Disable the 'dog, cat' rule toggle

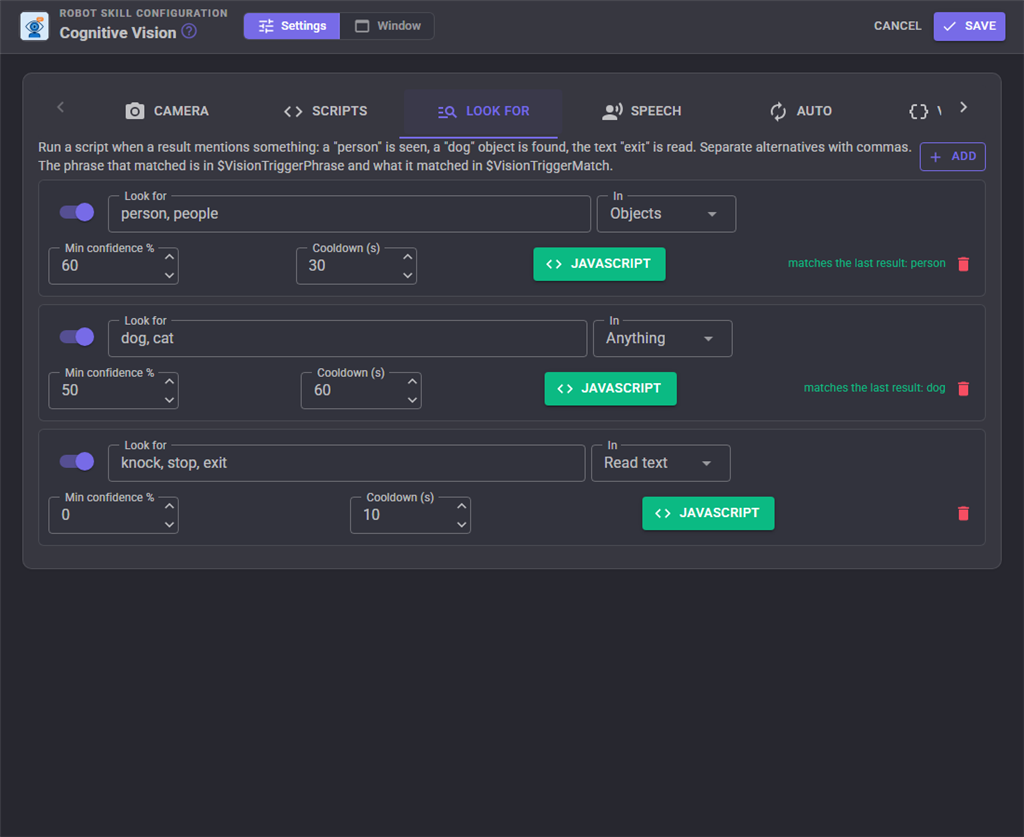[x=77, y=337]
